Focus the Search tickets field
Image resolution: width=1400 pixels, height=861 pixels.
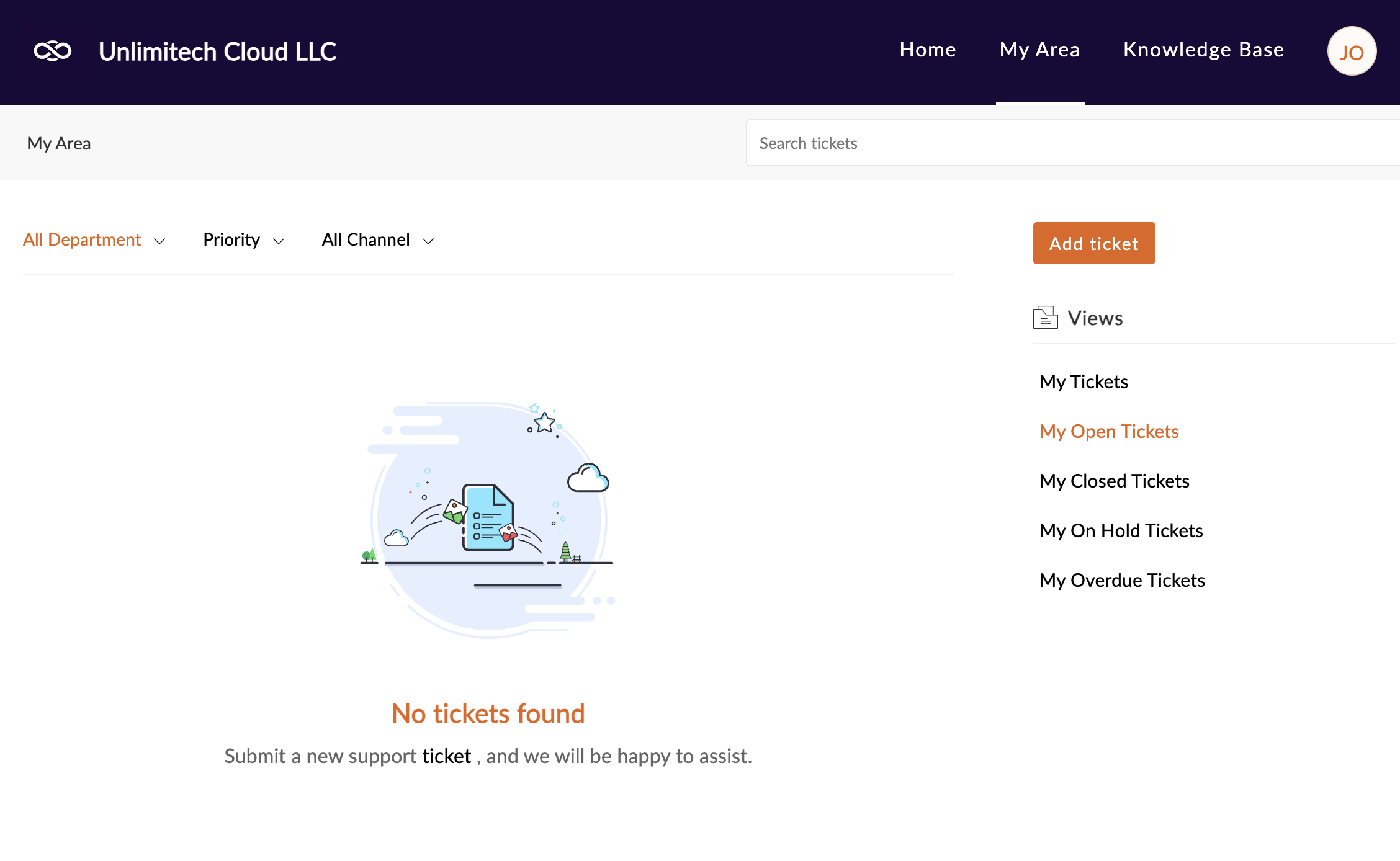point(1073,143)
